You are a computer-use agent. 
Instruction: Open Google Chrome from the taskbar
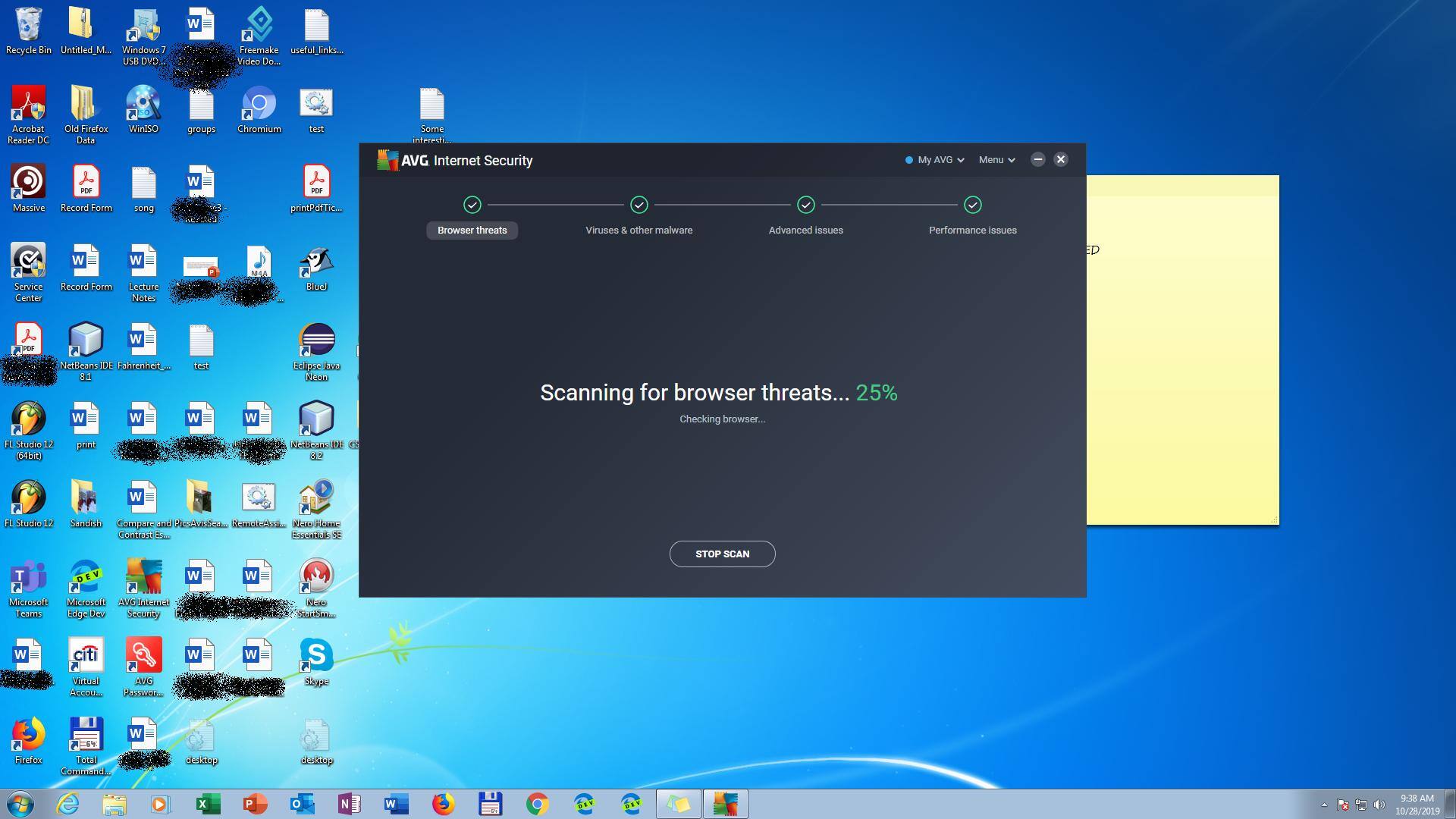[537, 804]
